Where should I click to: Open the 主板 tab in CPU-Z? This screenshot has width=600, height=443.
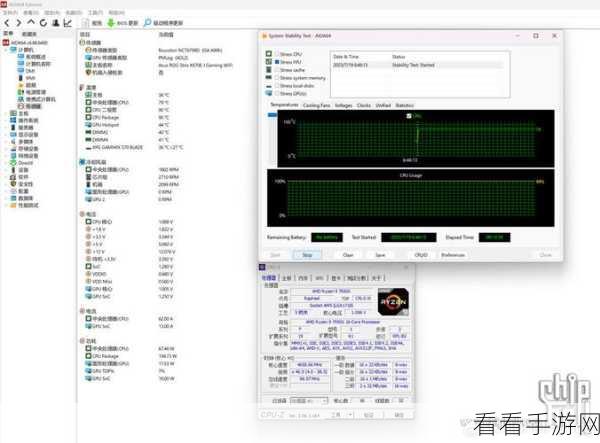[x=287, y=278]
